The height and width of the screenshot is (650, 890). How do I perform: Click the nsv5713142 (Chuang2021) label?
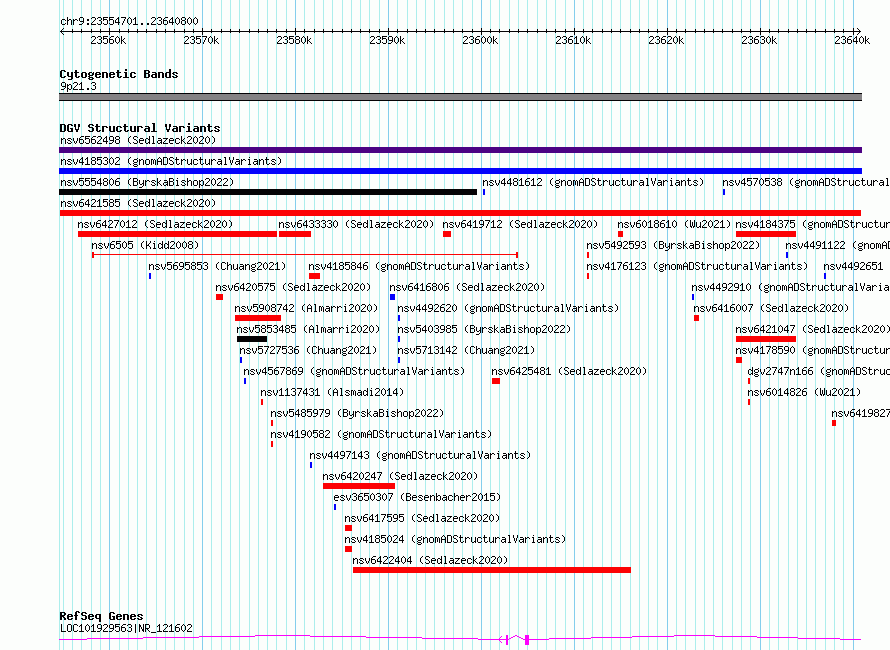click(466, 350)
